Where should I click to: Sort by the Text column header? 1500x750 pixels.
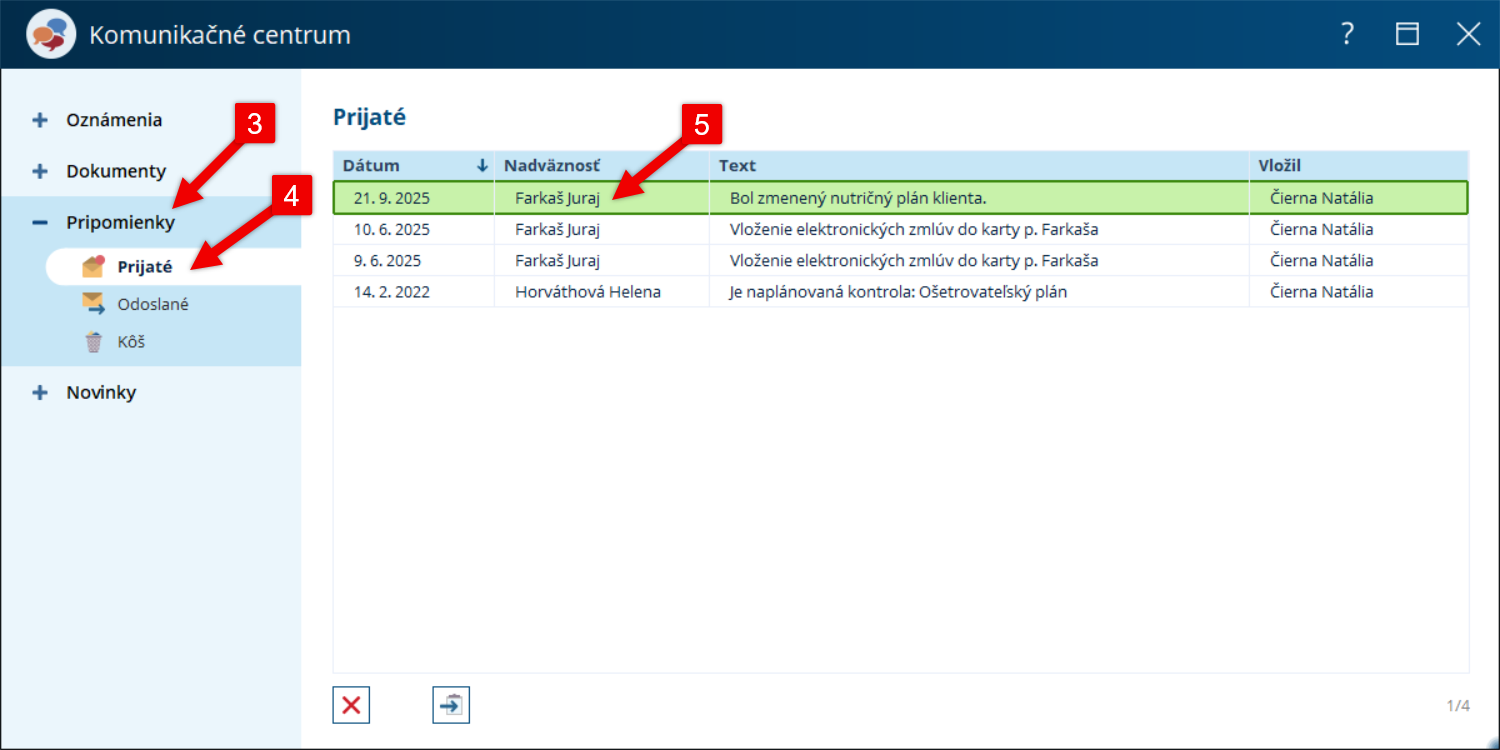click(980, 166)
